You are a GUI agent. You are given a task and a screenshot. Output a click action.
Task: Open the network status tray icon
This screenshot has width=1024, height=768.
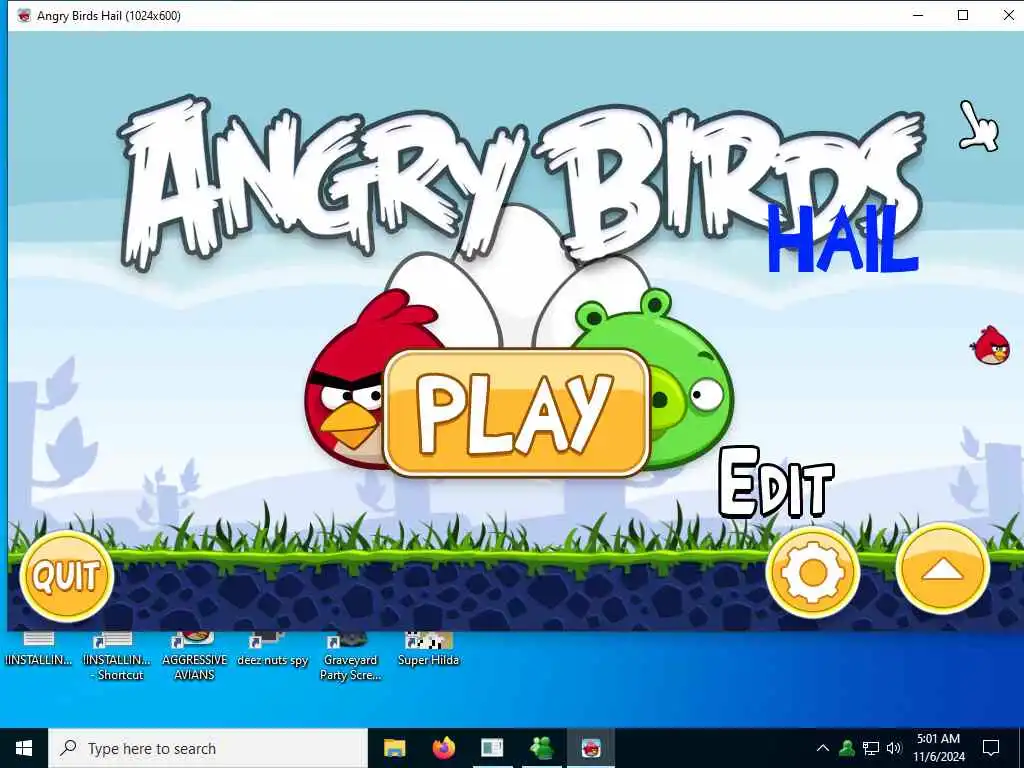pyautogui.click(x=871, y=748)
